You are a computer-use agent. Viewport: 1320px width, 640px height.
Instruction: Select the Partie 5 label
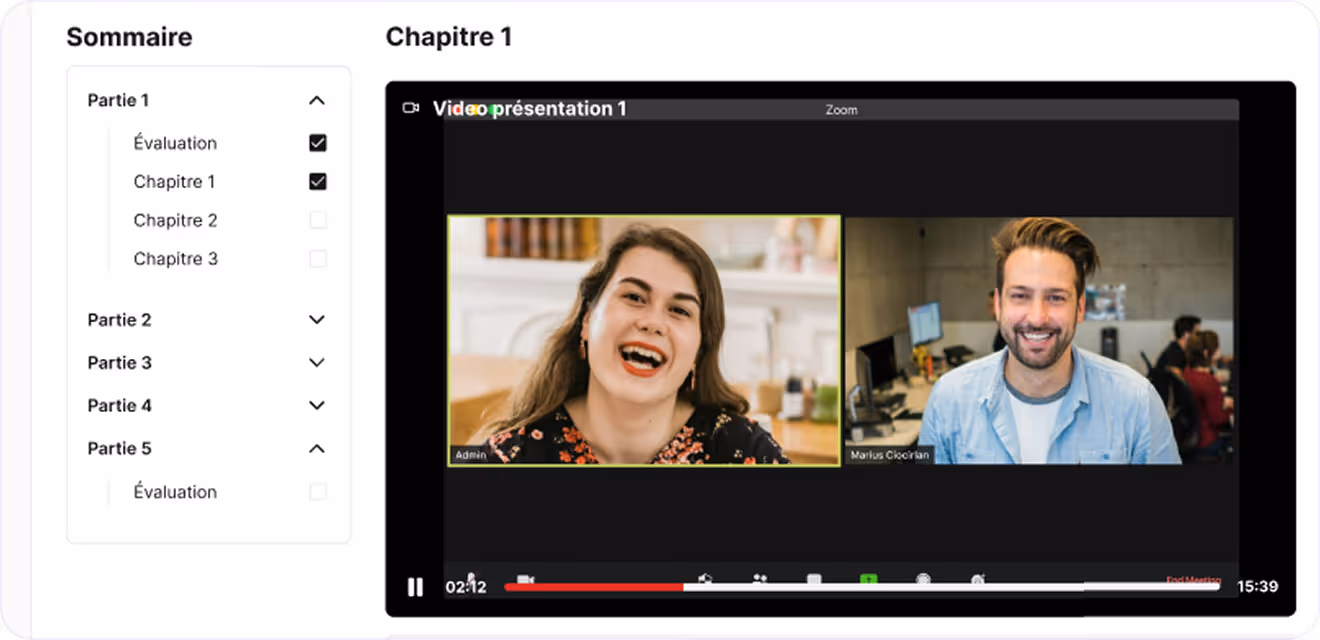coord(119,449)
